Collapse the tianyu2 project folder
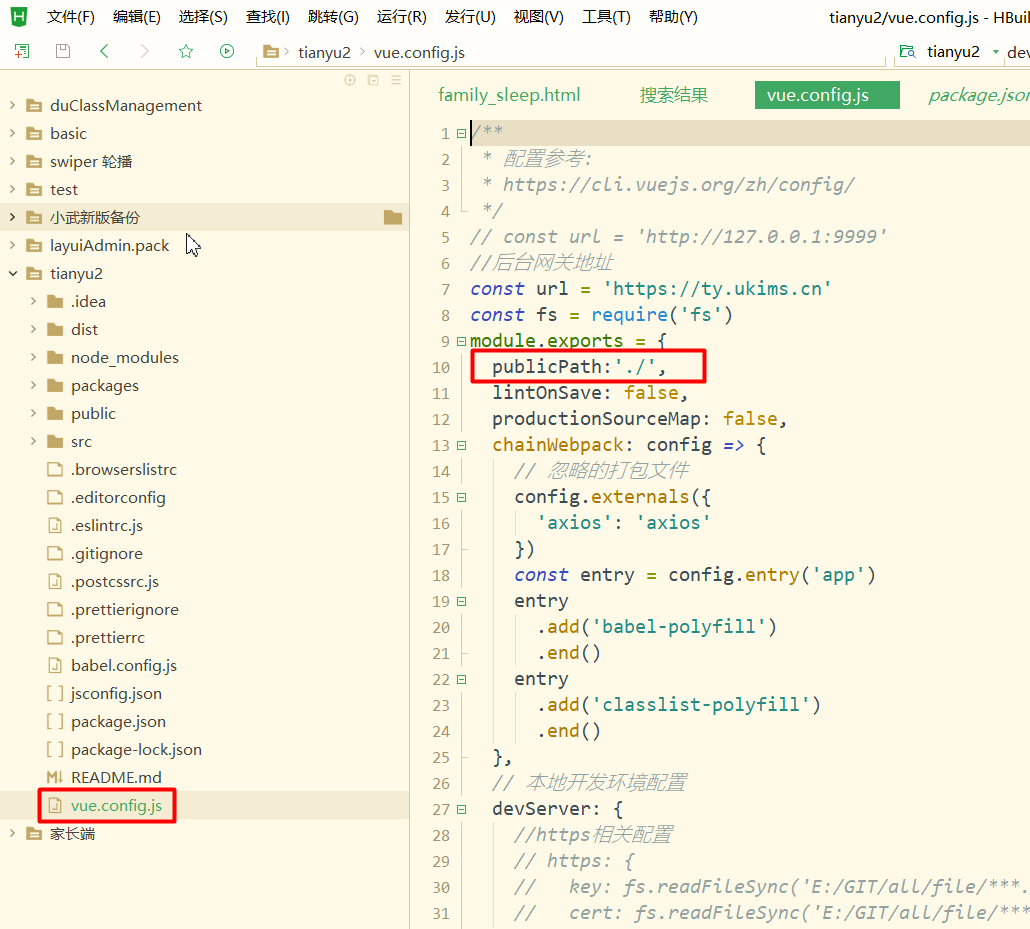1030x929 pixels. (12, 273)
